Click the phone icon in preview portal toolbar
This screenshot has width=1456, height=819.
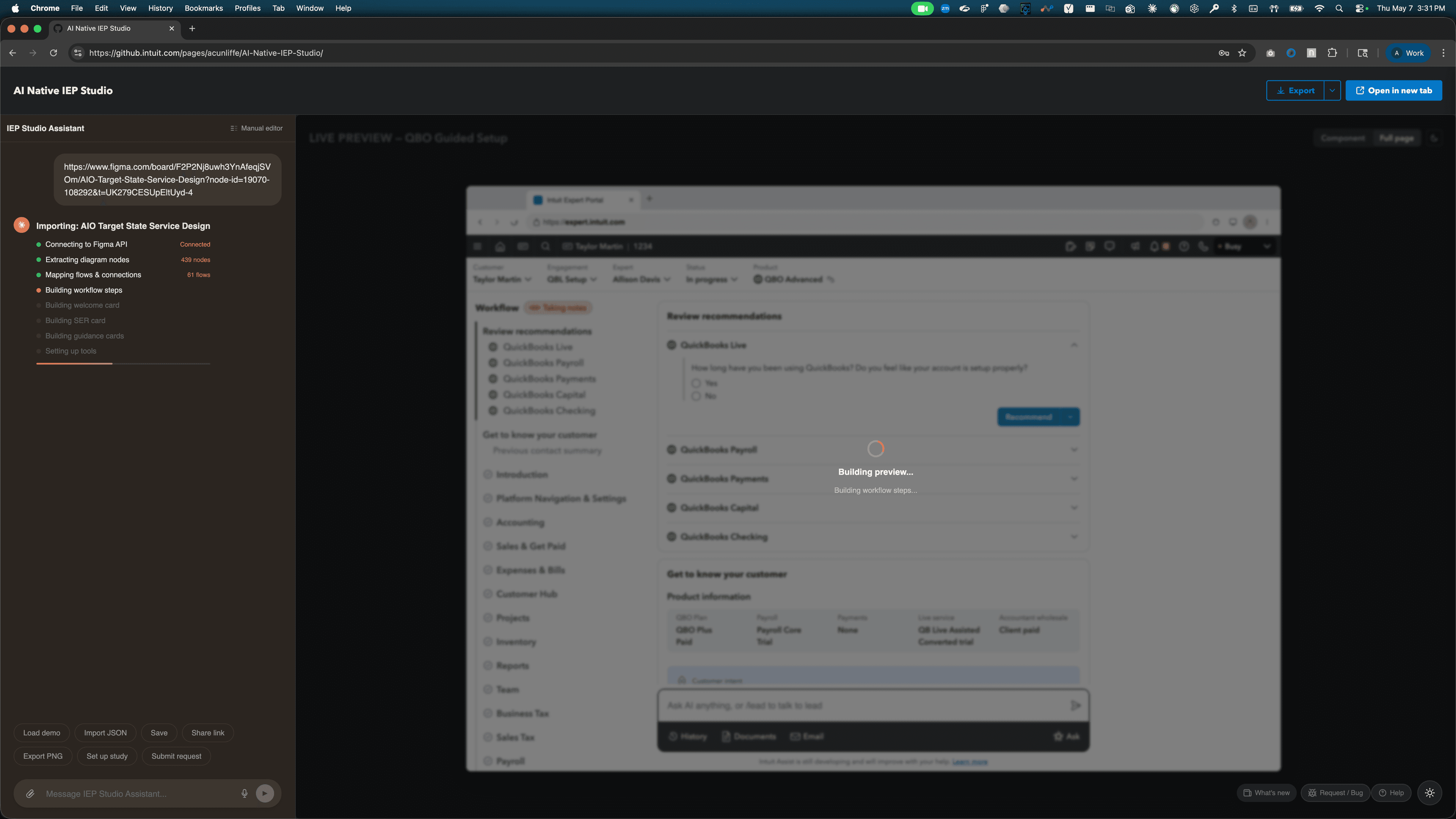[x=1203, y=246]
